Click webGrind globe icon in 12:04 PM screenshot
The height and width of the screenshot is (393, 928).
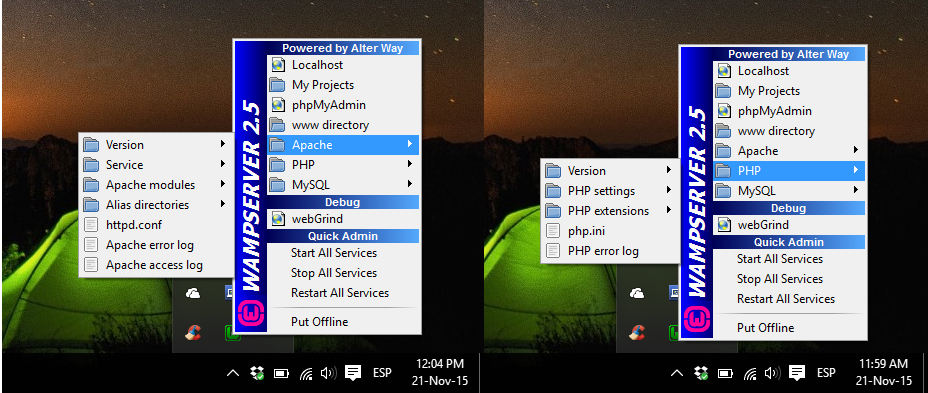tap(278, 219)
